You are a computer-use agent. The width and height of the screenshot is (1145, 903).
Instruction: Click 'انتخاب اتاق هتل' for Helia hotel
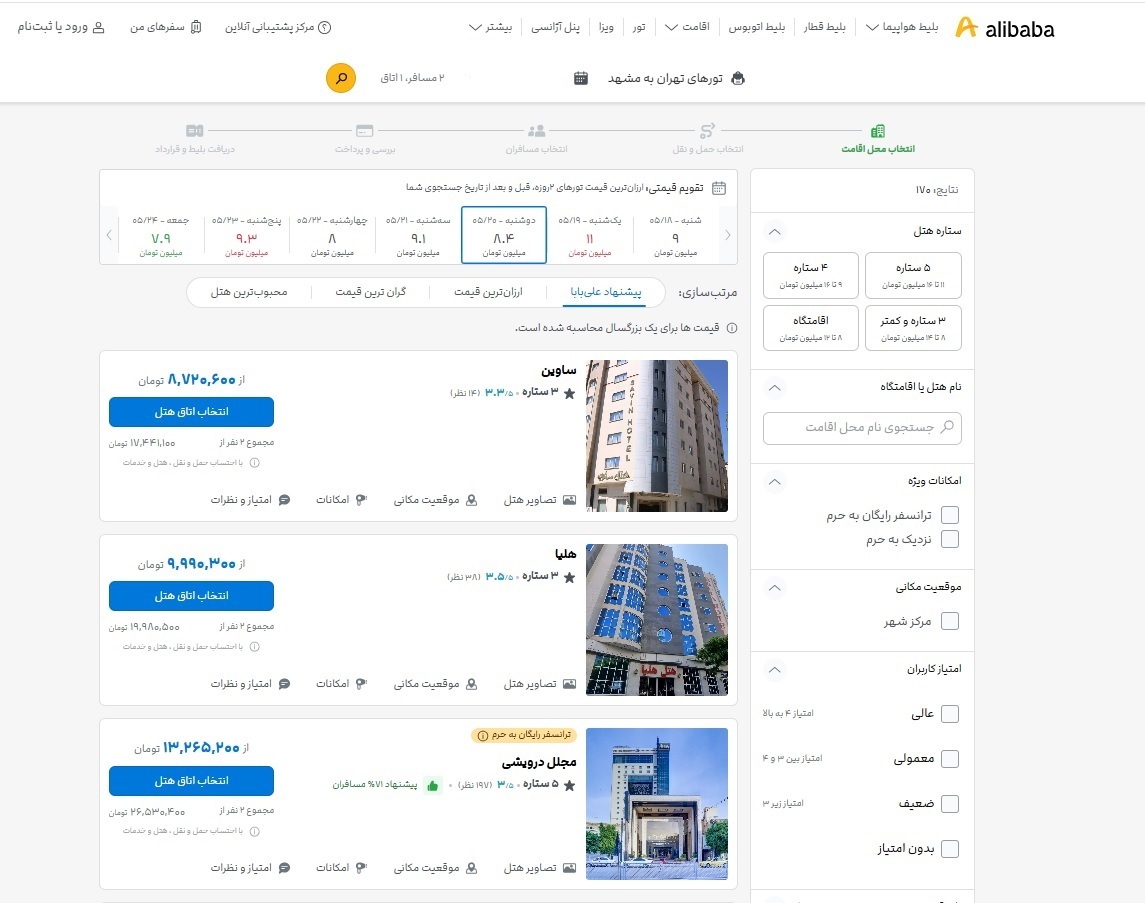(191, 596)
